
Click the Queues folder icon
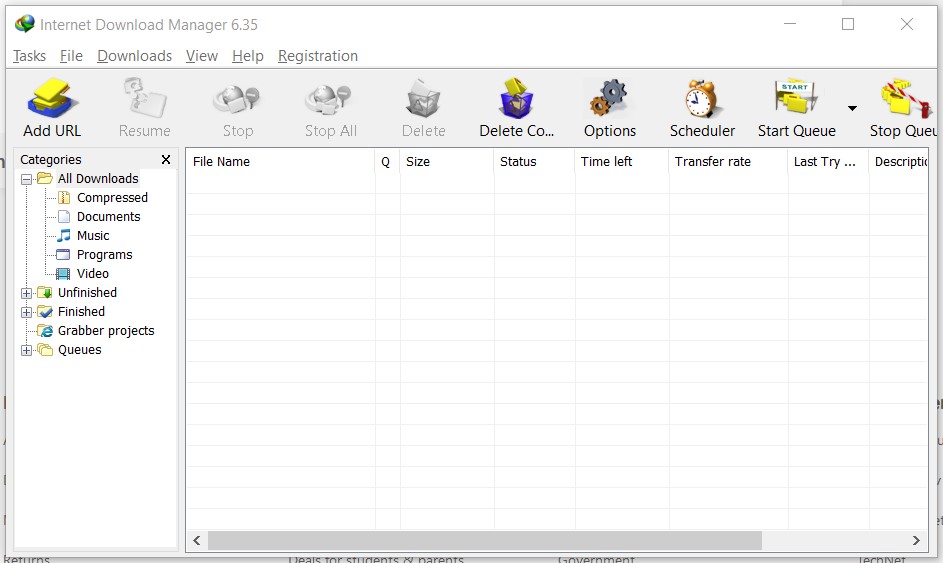point(45,349)
